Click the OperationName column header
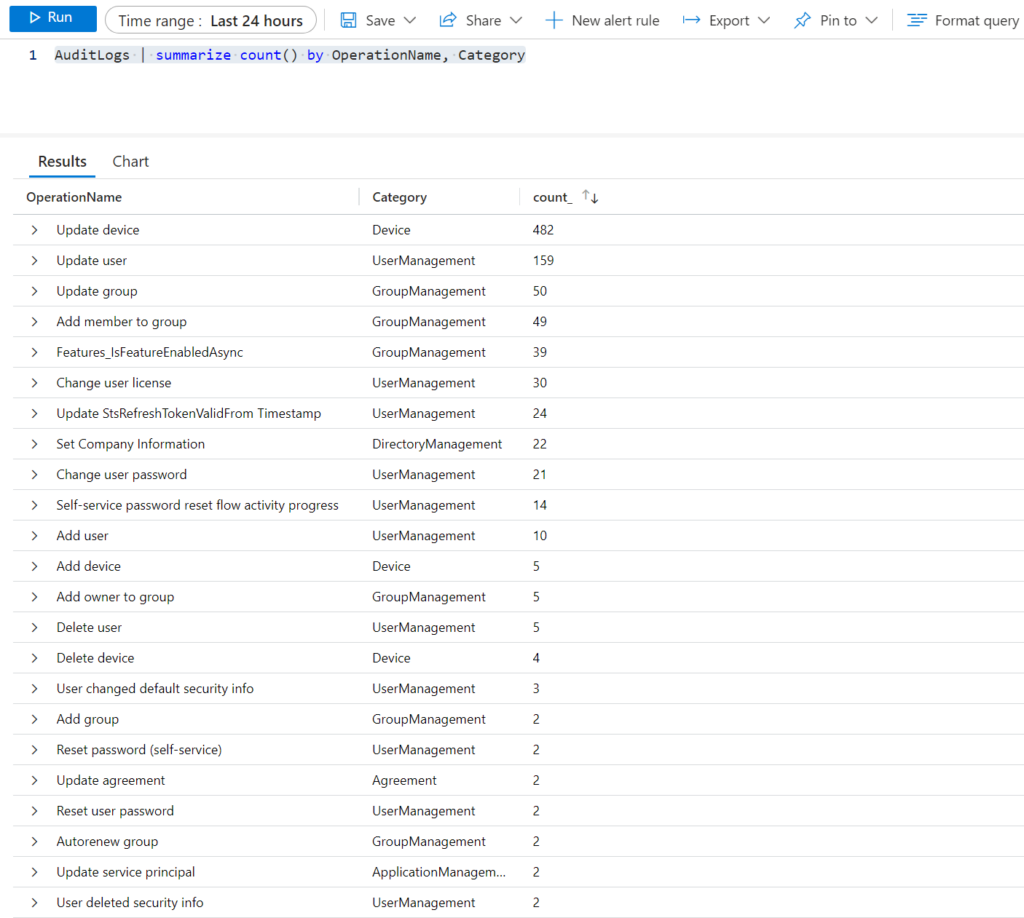This screenshot has width=1024, height=918. pyautogui.click(x=74, y=197)
